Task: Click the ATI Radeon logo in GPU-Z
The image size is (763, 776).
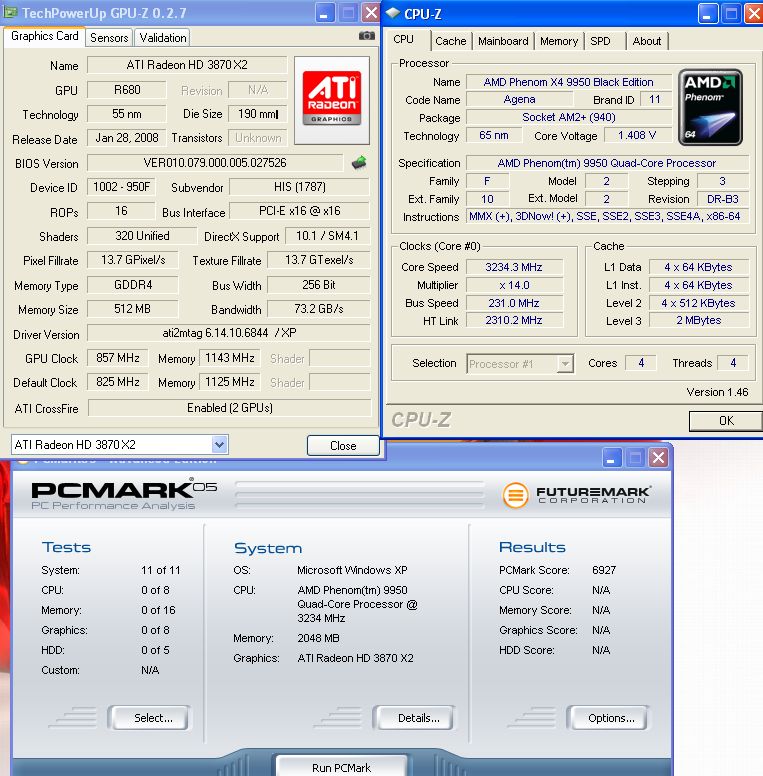Action: point(332,100)
